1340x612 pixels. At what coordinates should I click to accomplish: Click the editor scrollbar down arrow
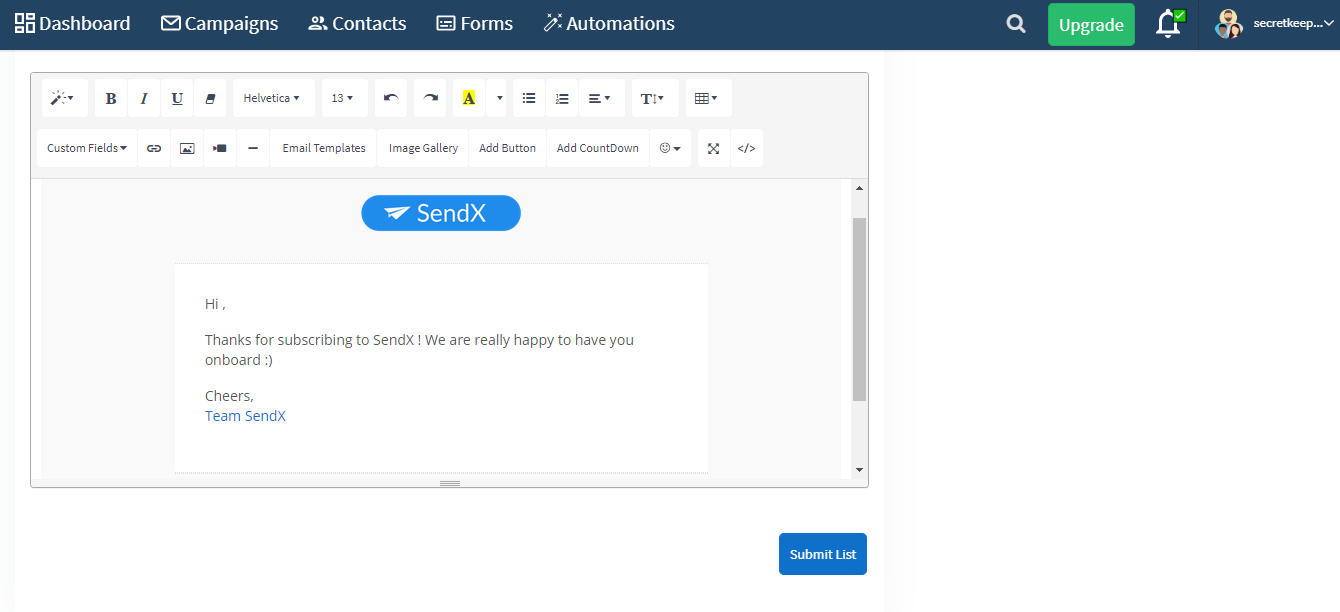[859, 470]
